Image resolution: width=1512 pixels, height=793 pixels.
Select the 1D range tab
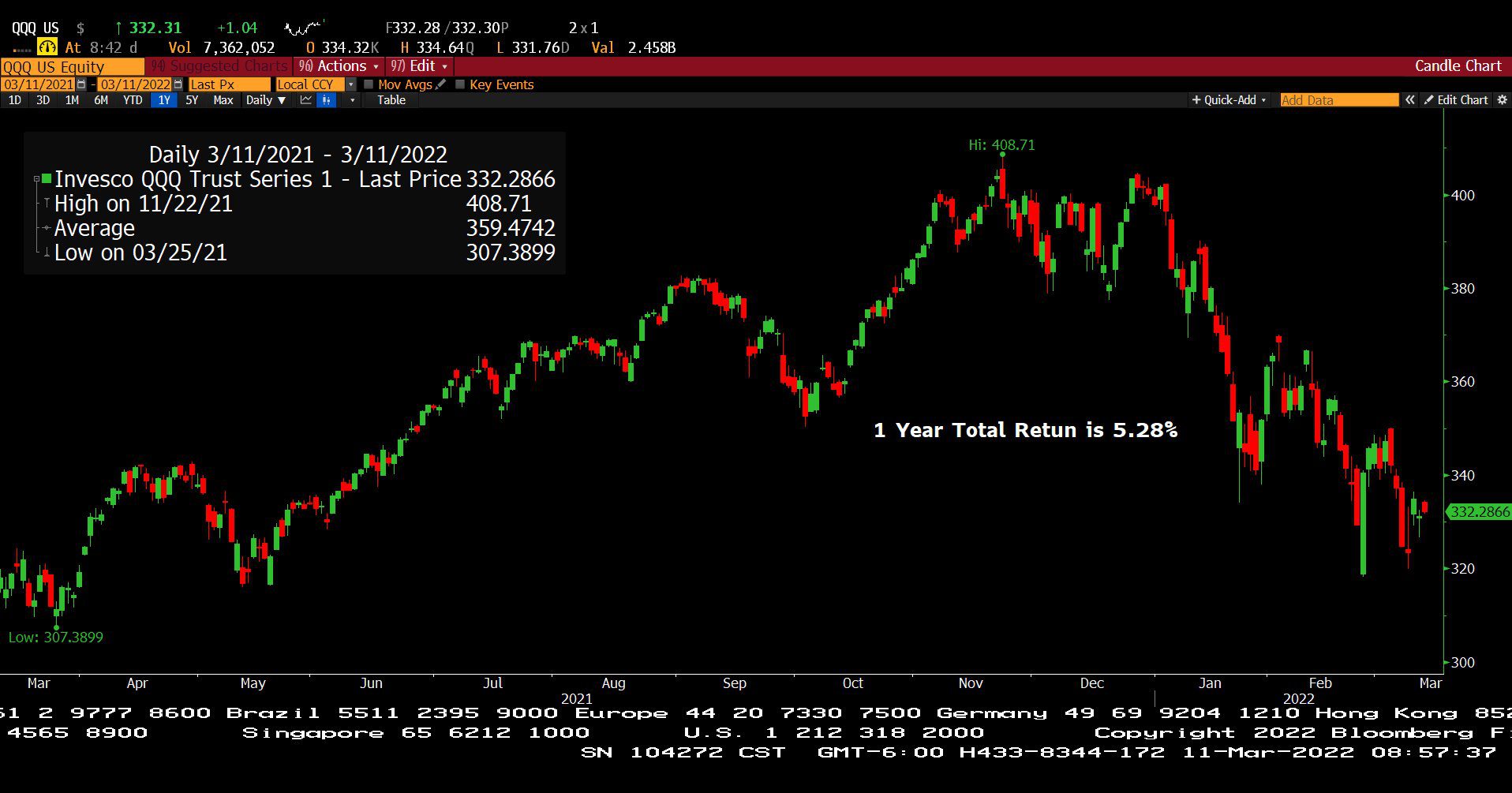click(15, 100)
